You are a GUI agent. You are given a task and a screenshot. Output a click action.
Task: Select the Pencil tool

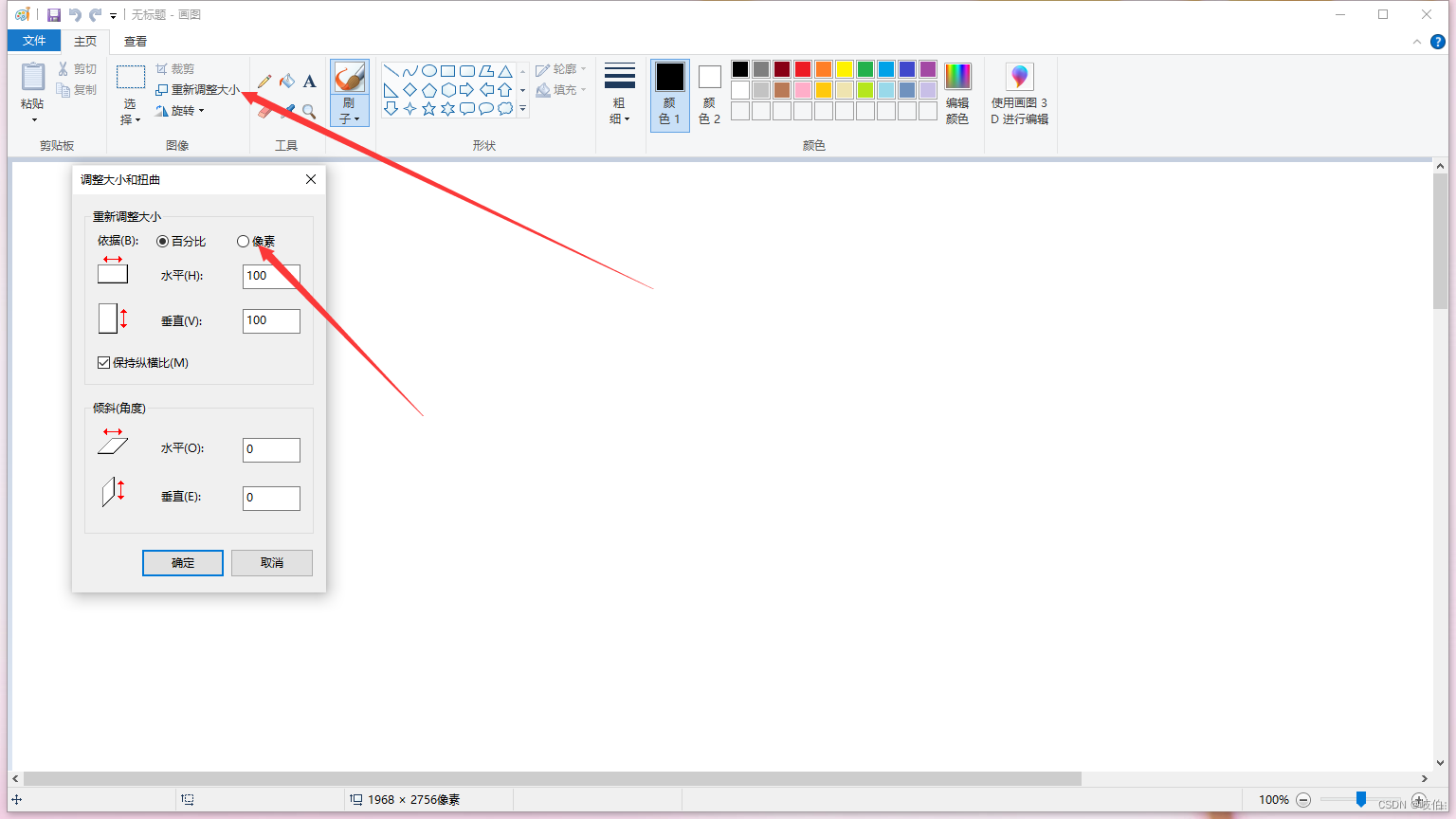[264, 82]
